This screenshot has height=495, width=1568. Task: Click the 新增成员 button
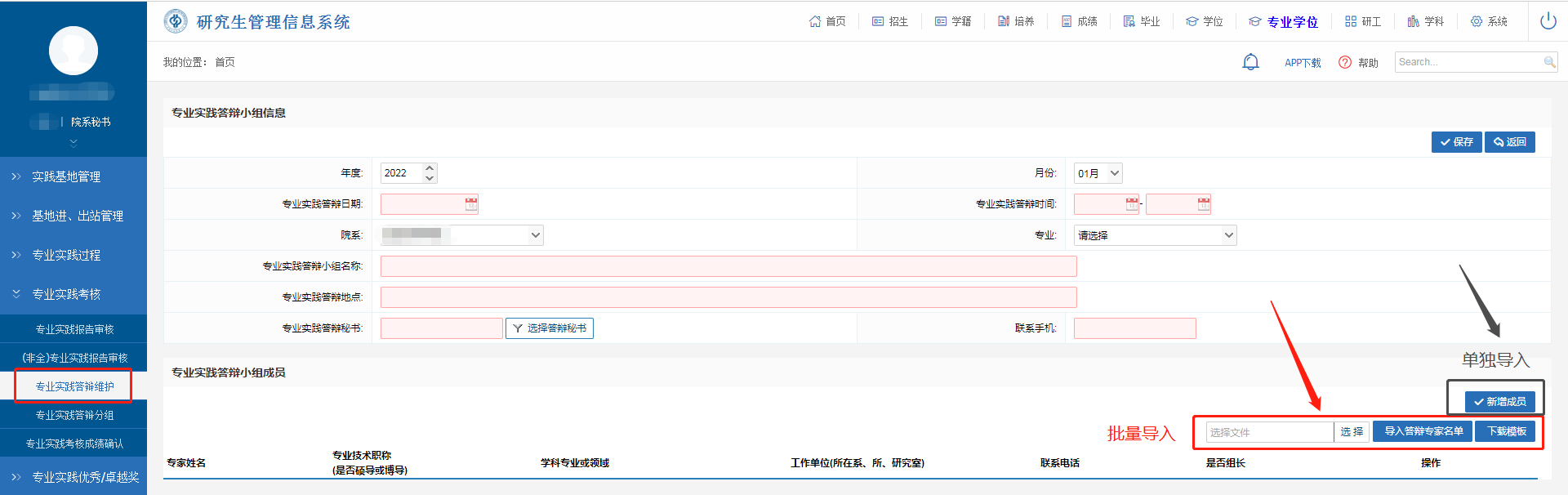pyautogui.click(x=1499, y=402)
